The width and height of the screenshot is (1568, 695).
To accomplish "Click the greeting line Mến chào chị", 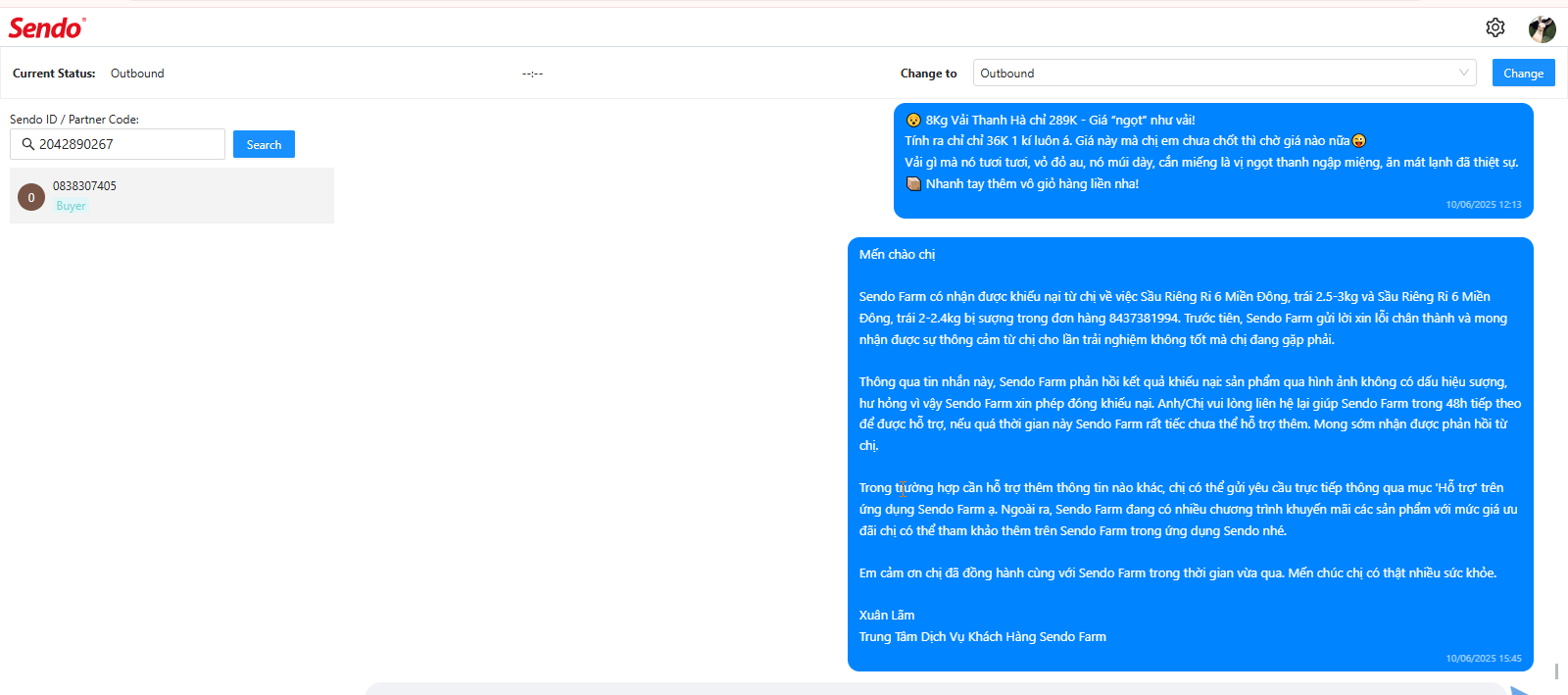I will click(897, 255).
